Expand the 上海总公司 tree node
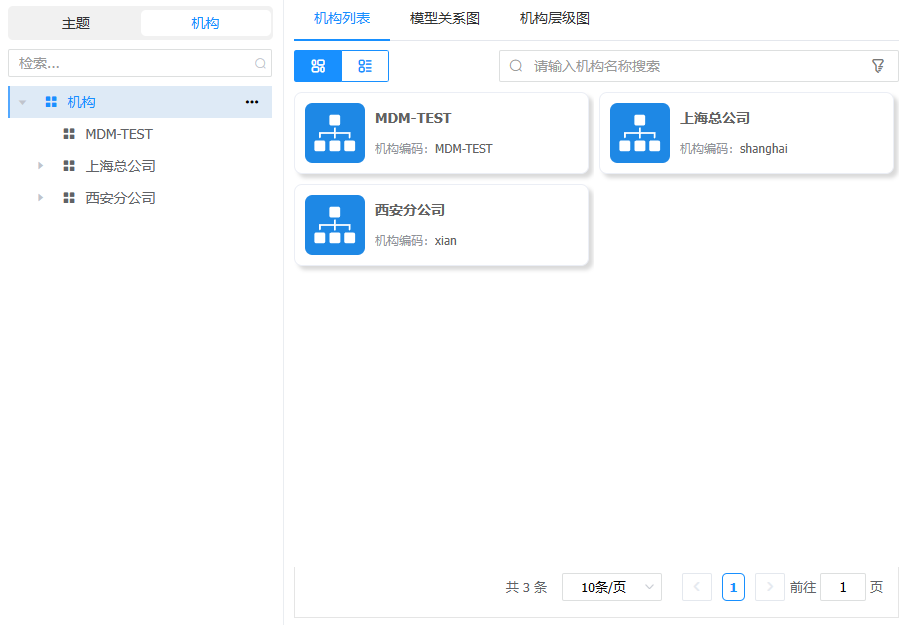Image resolution: width=911 pixels, height=625 pixels. click(x=41, y=166)
